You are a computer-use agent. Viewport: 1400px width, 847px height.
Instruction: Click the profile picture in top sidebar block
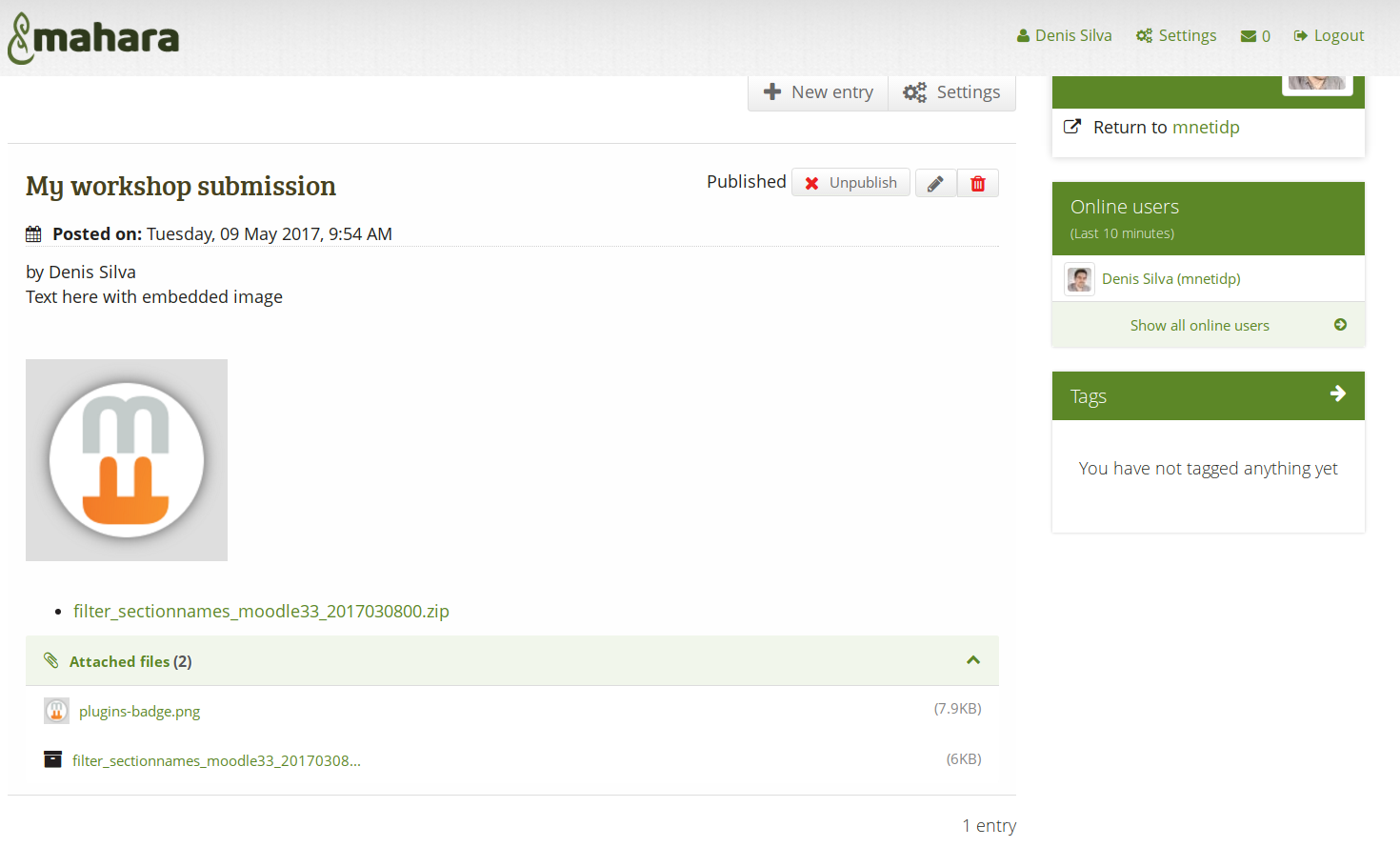pos(1317,83)
